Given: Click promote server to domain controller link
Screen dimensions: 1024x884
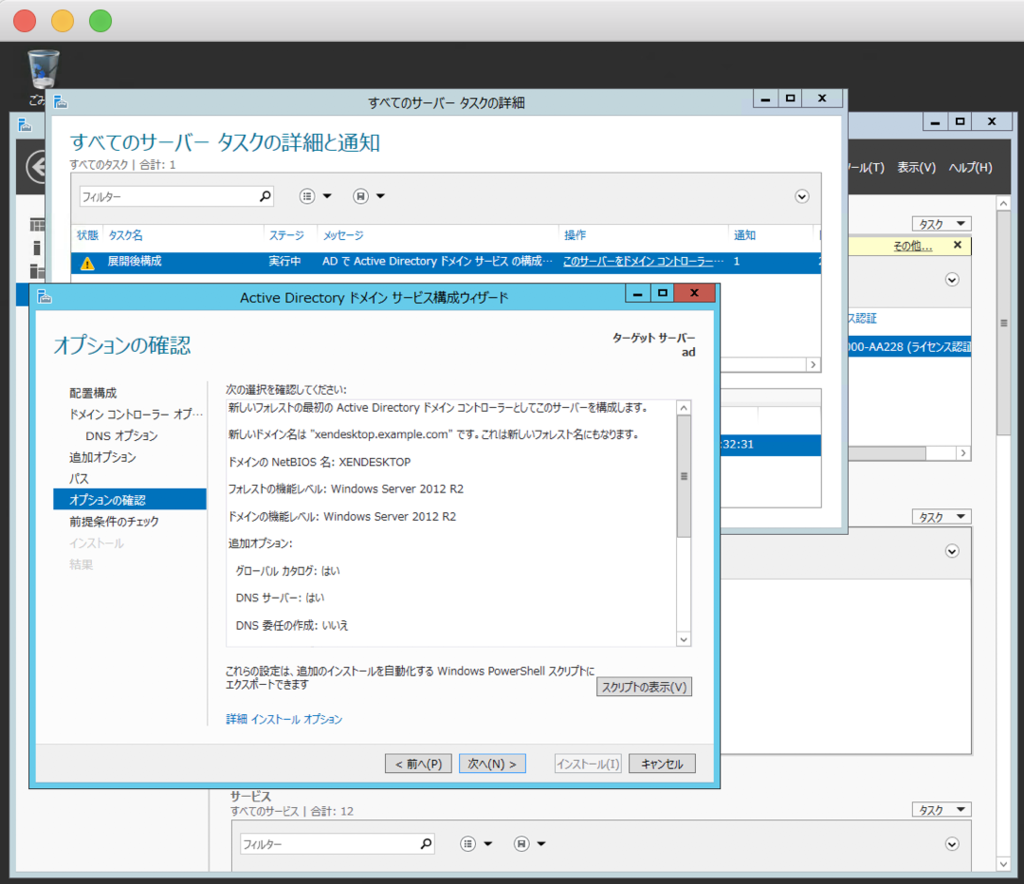Looking at the screenshot, I should tap(643, 261).
